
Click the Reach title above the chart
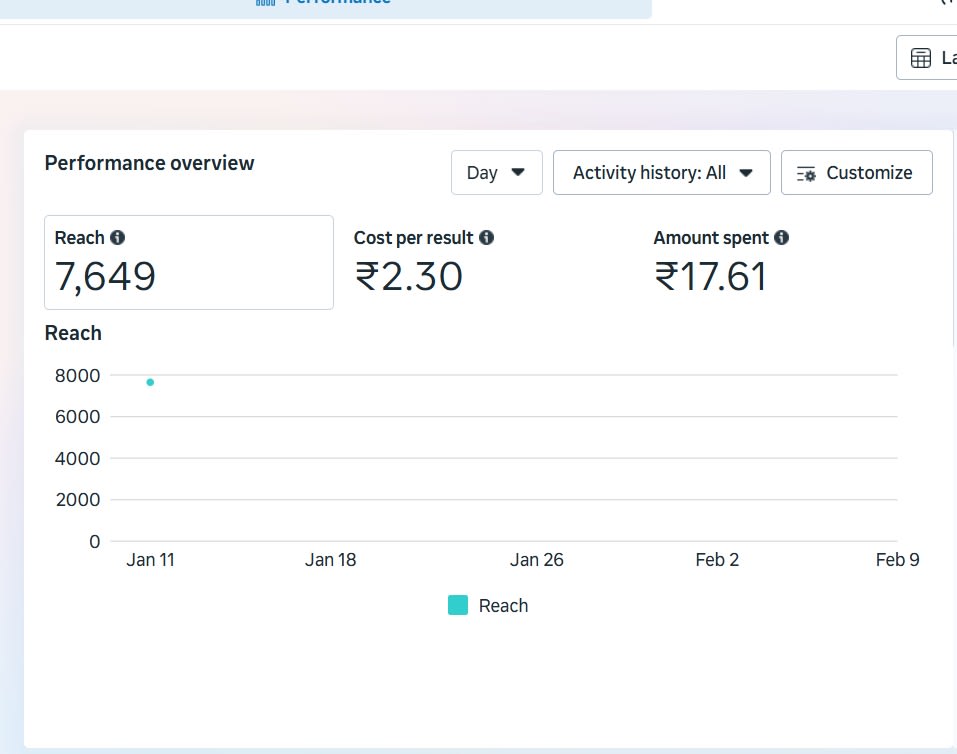[x=73, y=333]
